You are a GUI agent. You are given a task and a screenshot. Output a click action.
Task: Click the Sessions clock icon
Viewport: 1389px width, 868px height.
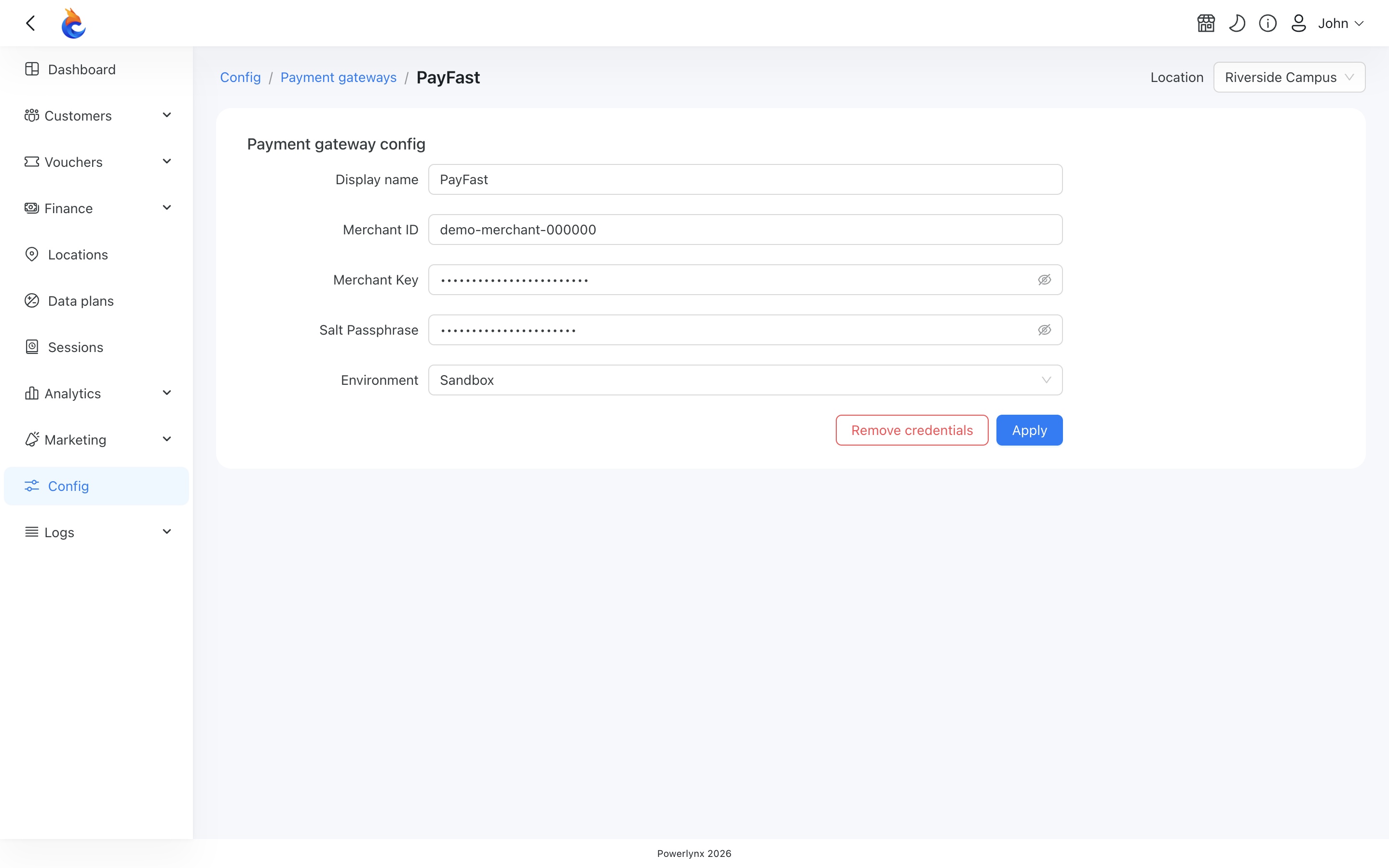(32, 347)
